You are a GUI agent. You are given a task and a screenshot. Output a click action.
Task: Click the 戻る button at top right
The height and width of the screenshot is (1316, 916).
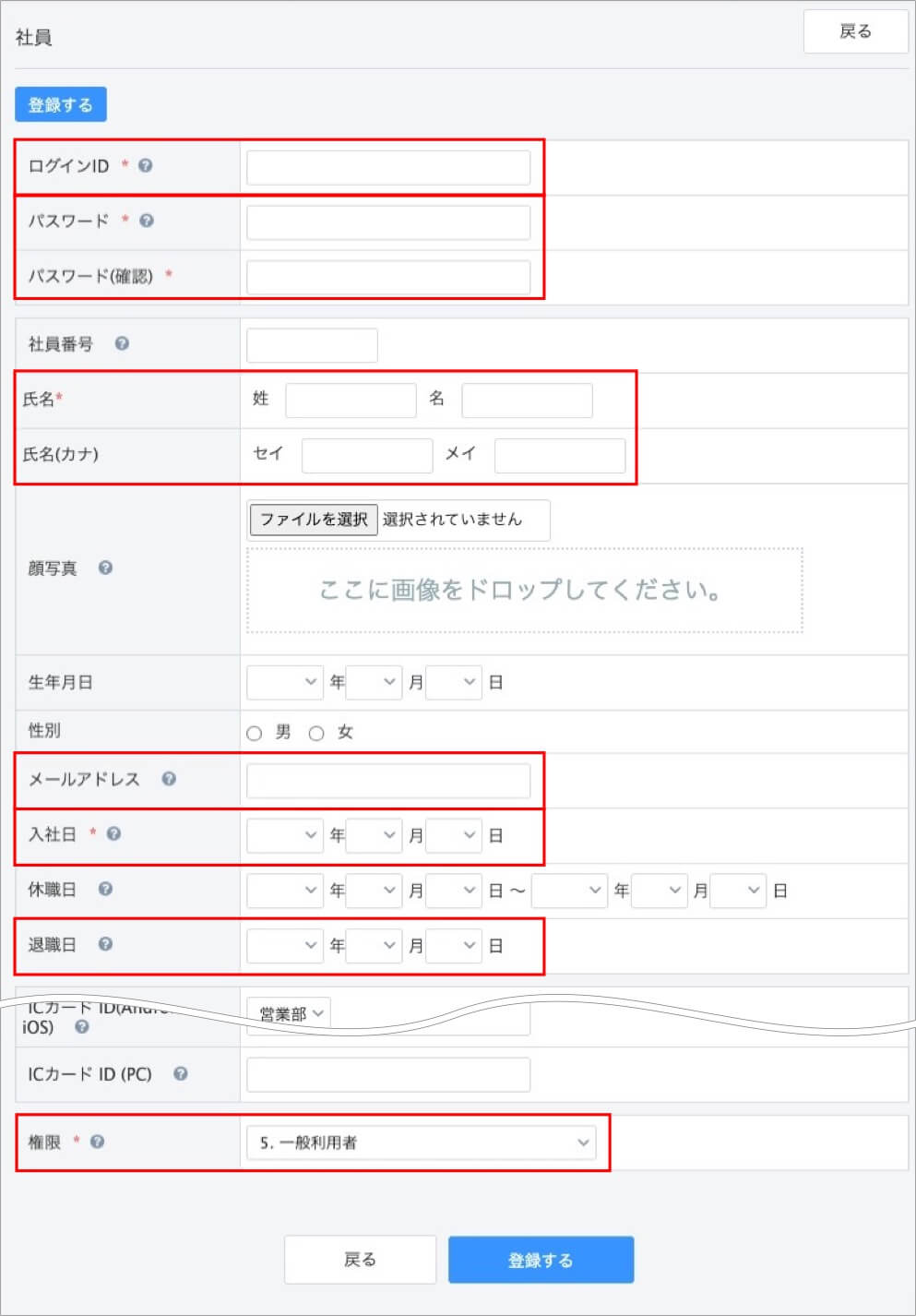pos(855,32)
